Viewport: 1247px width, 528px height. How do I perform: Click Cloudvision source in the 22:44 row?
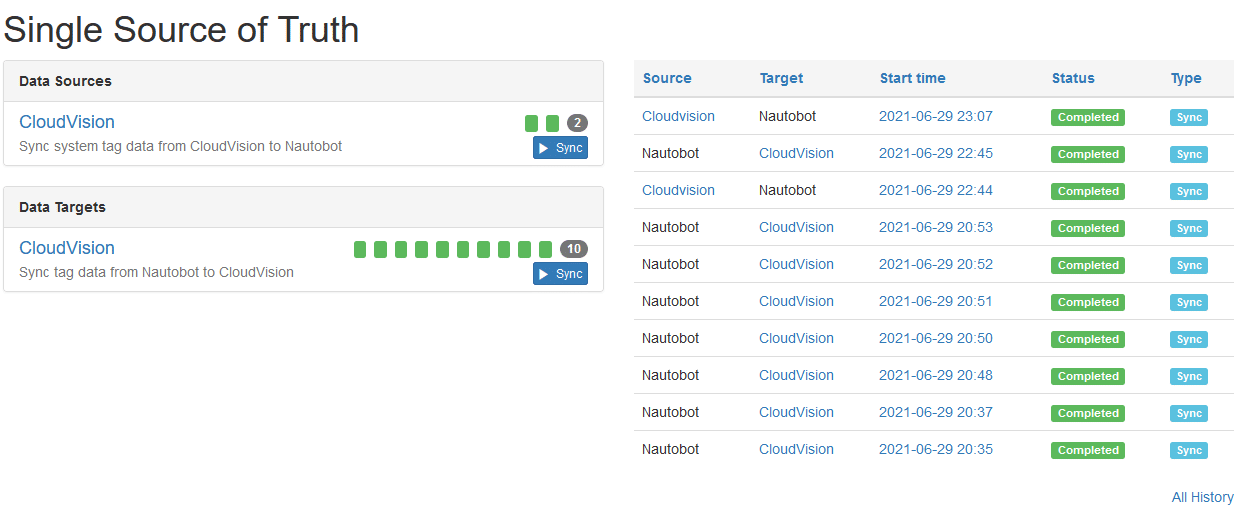click(x=678, y=190)
